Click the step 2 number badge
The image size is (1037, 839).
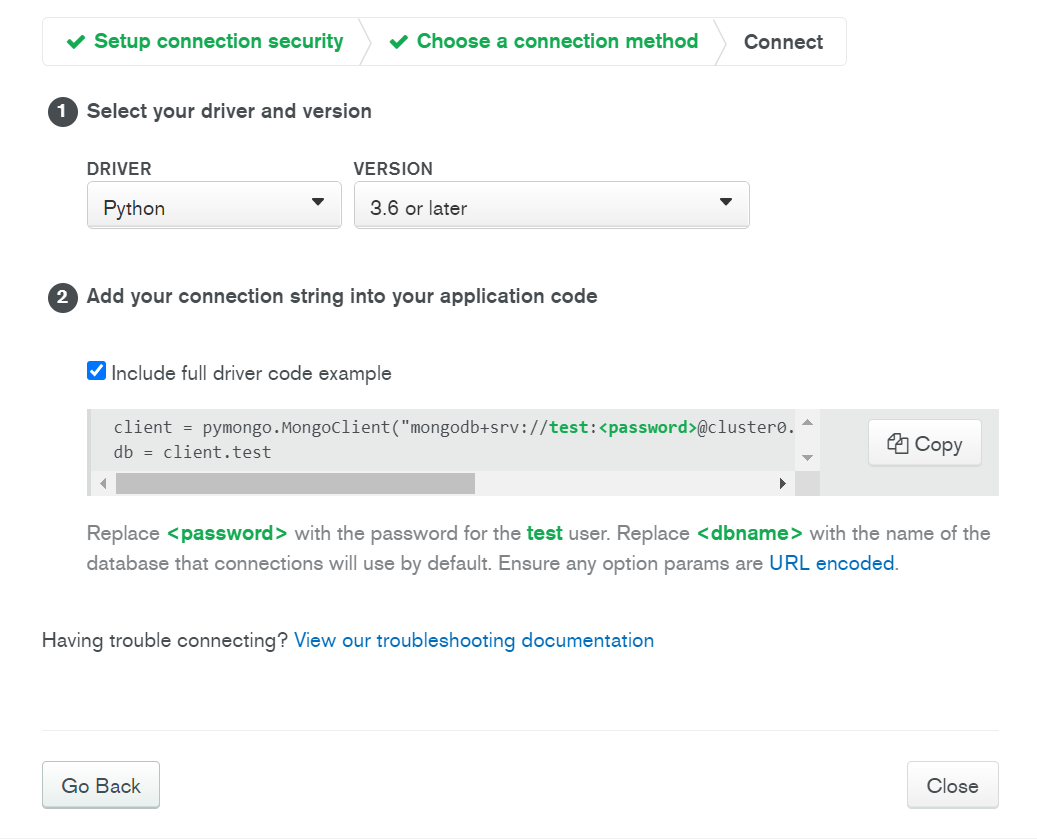[x=62, y=297]
